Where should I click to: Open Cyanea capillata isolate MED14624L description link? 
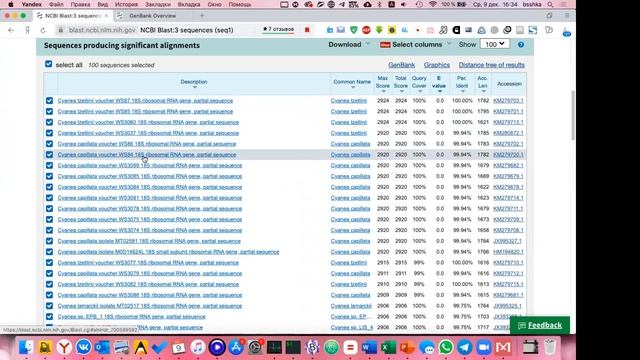click(168, 252)
